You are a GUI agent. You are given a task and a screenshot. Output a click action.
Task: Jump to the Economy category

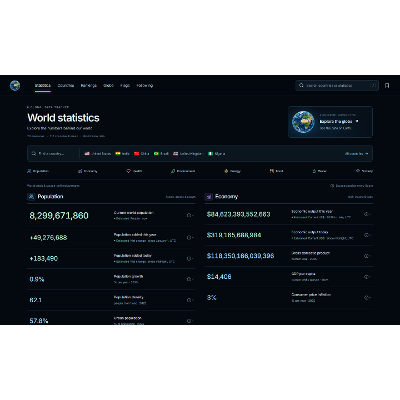pos(87,171)
